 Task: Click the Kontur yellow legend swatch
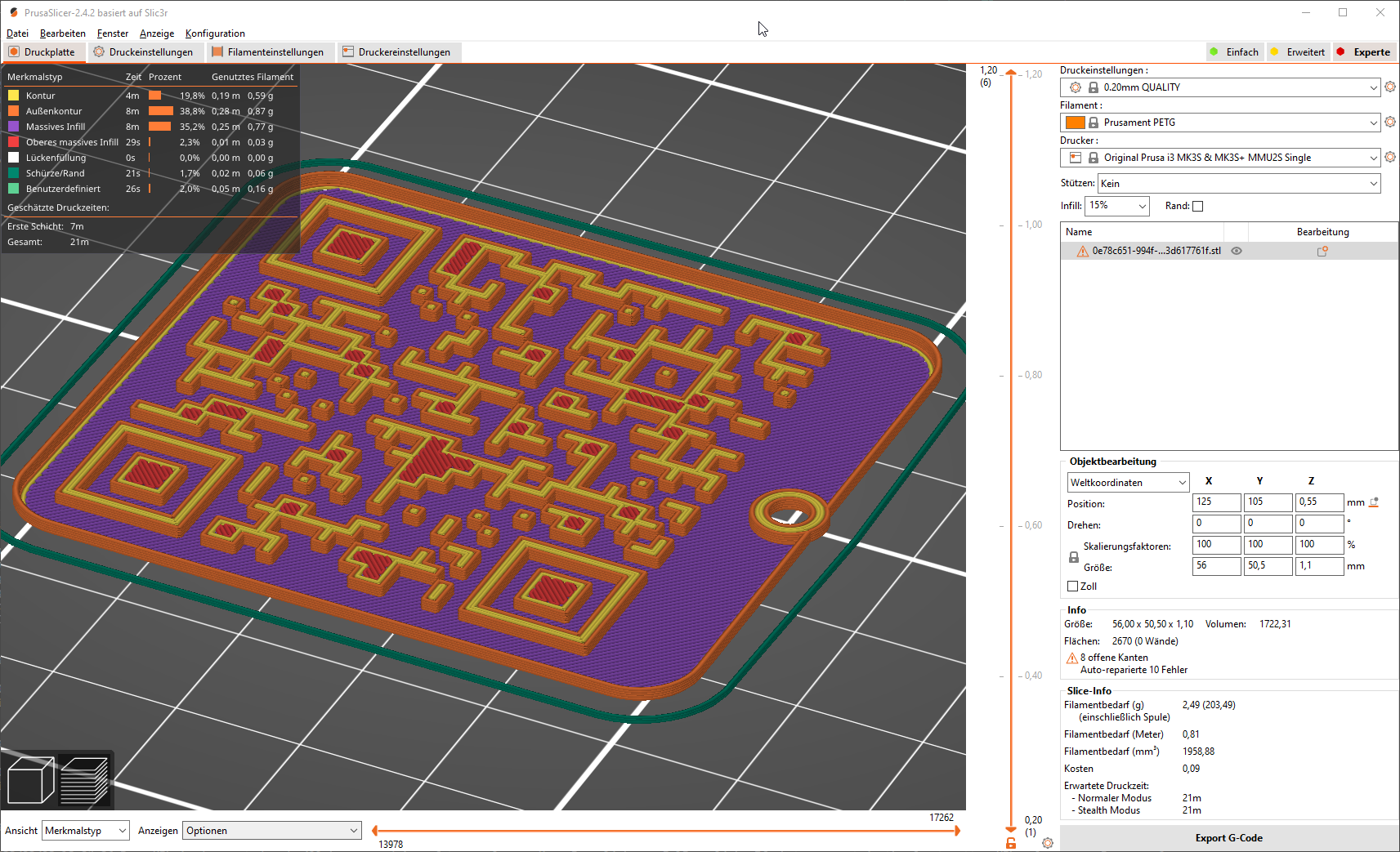[13, 96]
